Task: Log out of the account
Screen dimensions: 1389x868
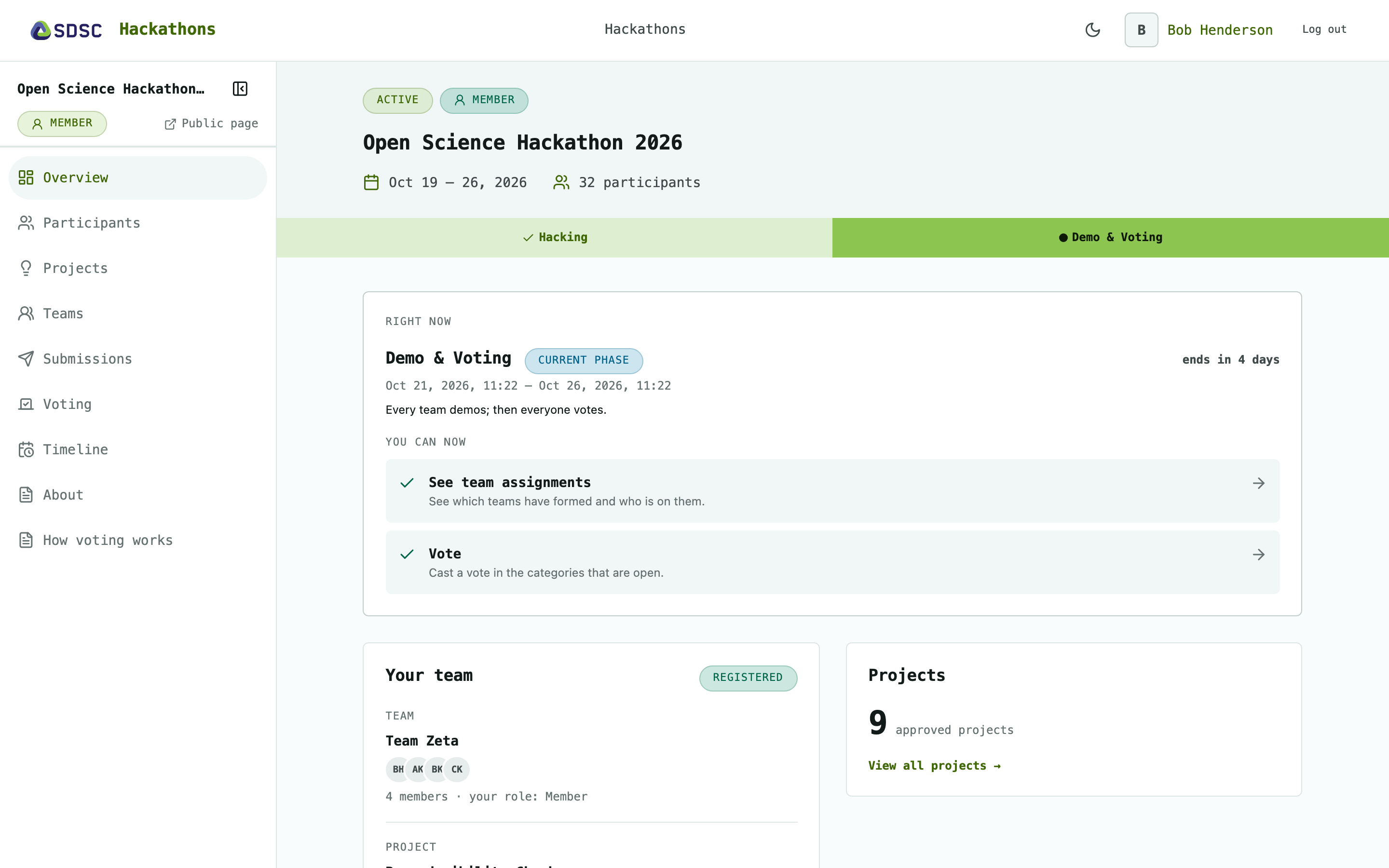Action: tap(1324, 30)
